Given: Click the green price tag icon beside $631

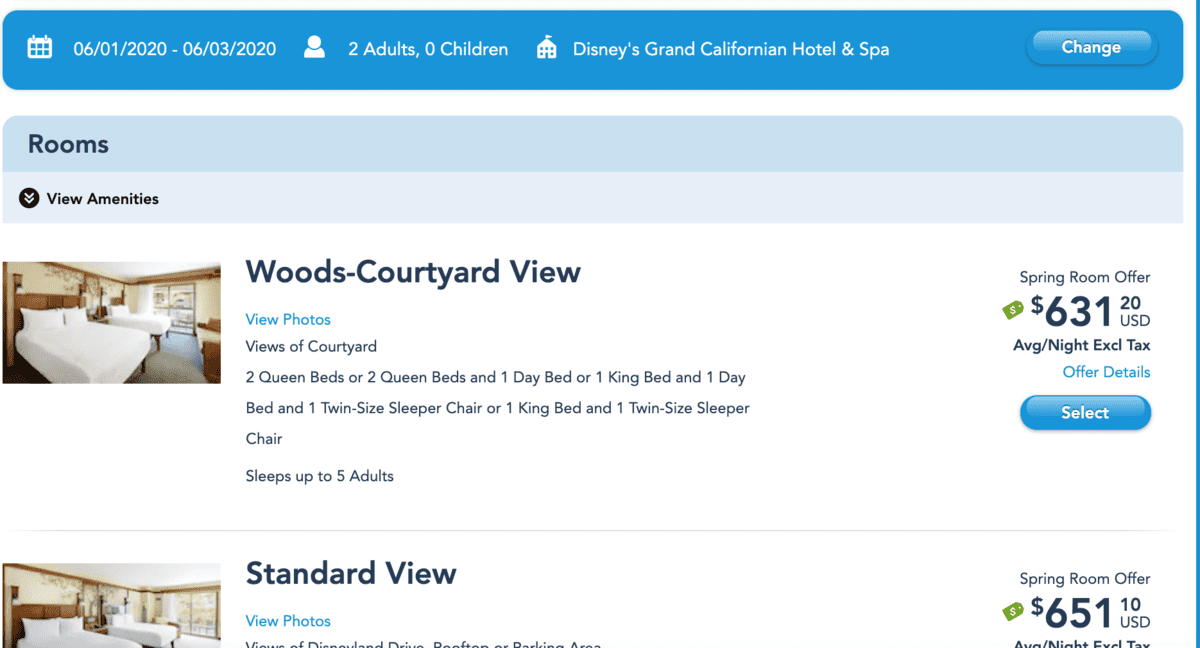Looking at the screenshot, I should pyautogui.click(x=1013, y=311).
